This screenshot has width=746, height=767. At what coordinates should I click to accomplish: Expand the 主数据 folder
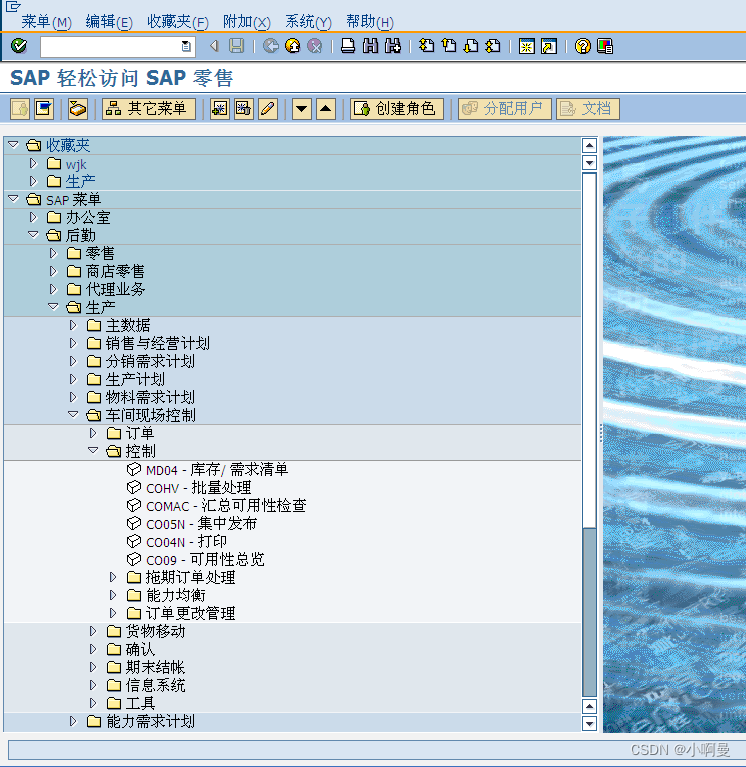pos(73,325)
